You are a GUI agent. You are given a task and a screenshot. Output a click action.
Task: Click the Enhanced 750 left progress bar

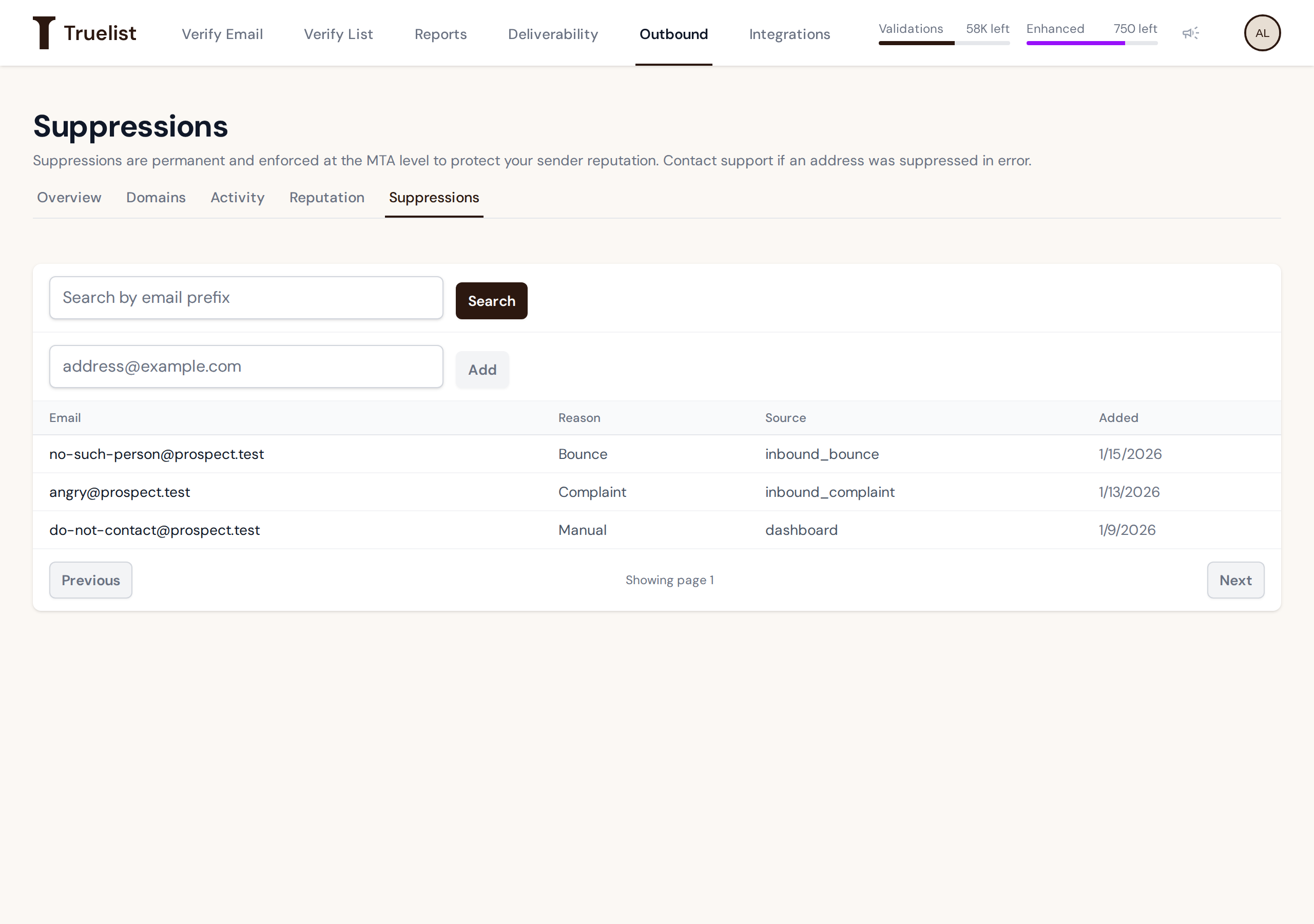pos(1092,43)
